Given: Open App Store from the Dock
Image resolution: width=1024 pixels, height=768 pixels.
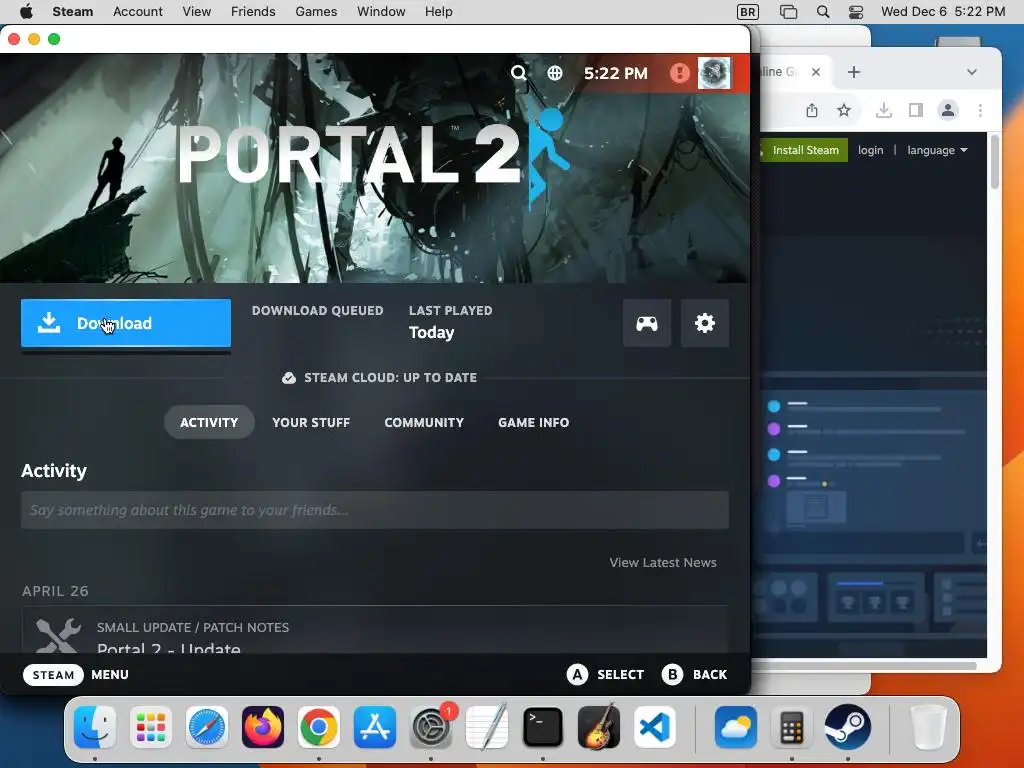Looking at the screenshot, I should 375,727.
